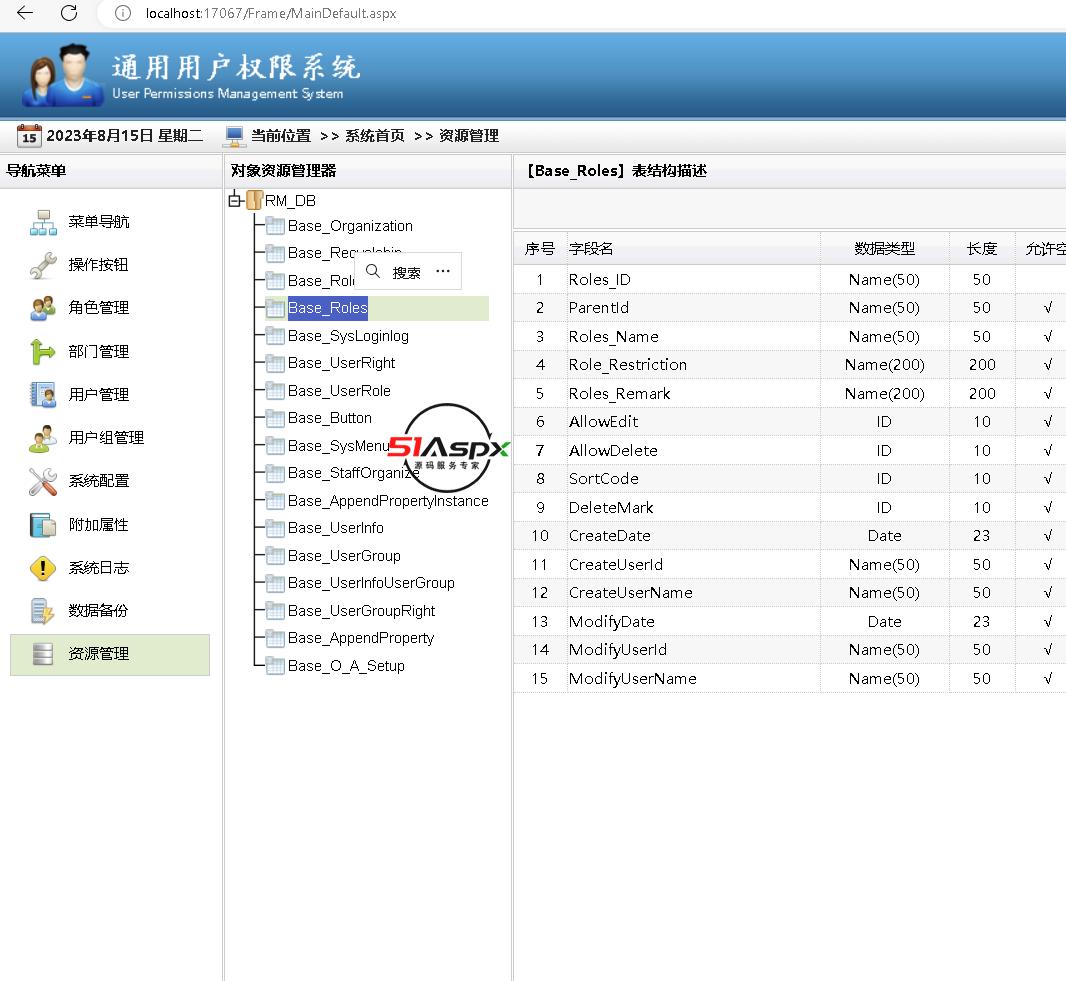Click the 角色管理 users icon

pyautogui.click(x=44, y=308)
